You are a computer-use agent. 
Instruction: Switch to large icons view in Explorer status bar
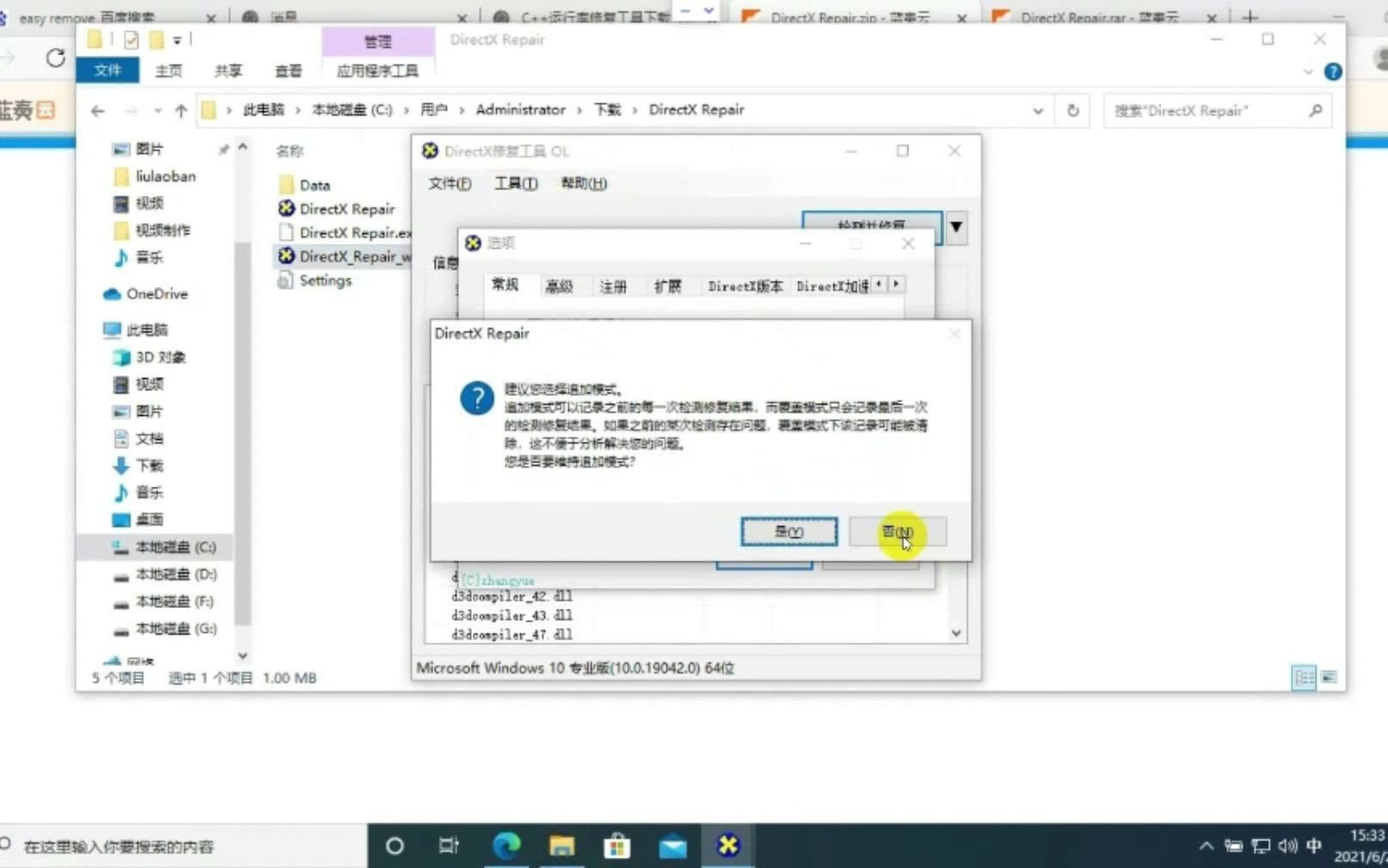click(1329, 678)
